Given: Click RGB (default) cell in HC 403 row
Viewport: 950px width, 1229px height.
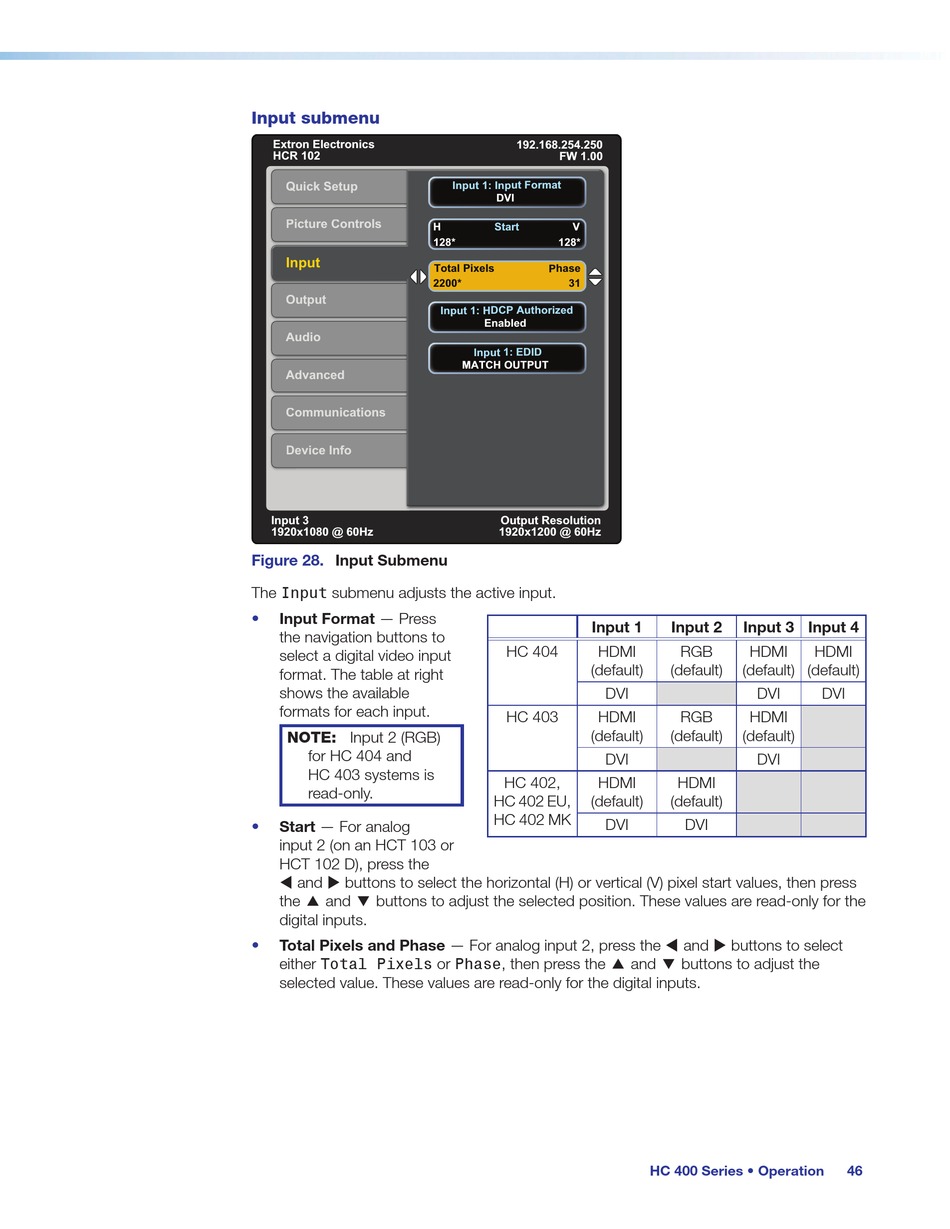Looking at the screenshot, I should pos(696,727).
